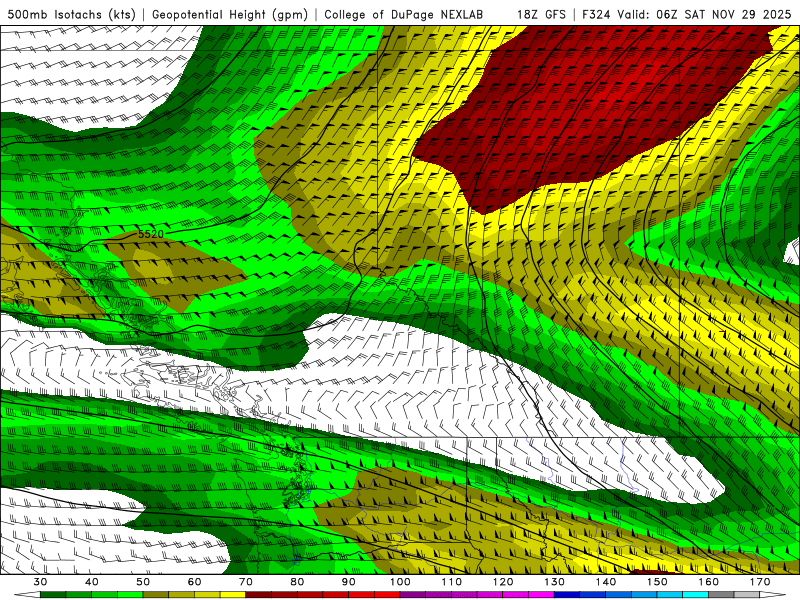This screenshot has width=800, height=600.
Task: Select the bright green 45-50 kt legend swatch
Action: pos(130,594)
